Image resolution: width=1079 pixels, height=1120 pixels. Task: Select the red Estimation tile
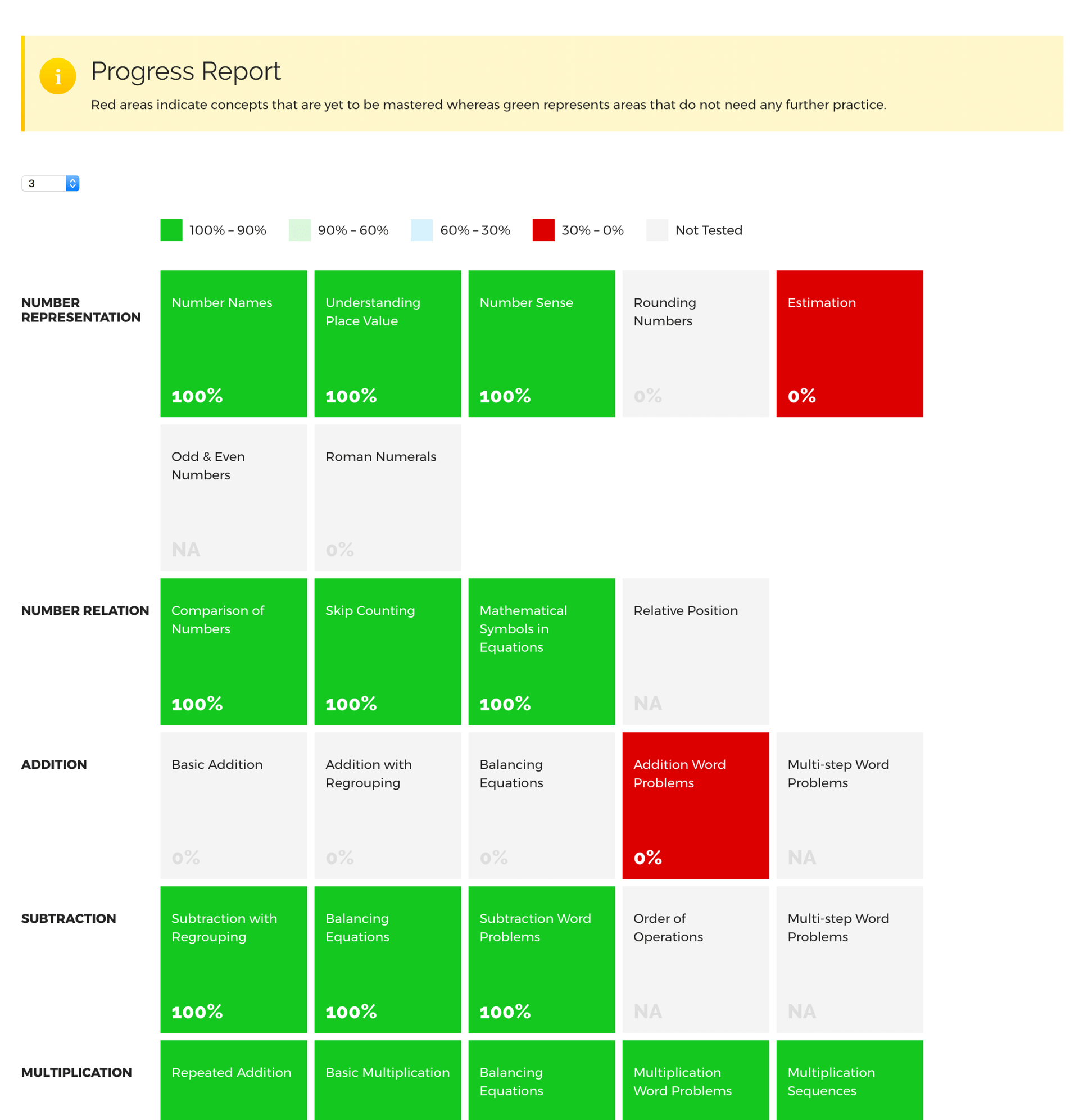pyautogui.click(x=849, y=343)
